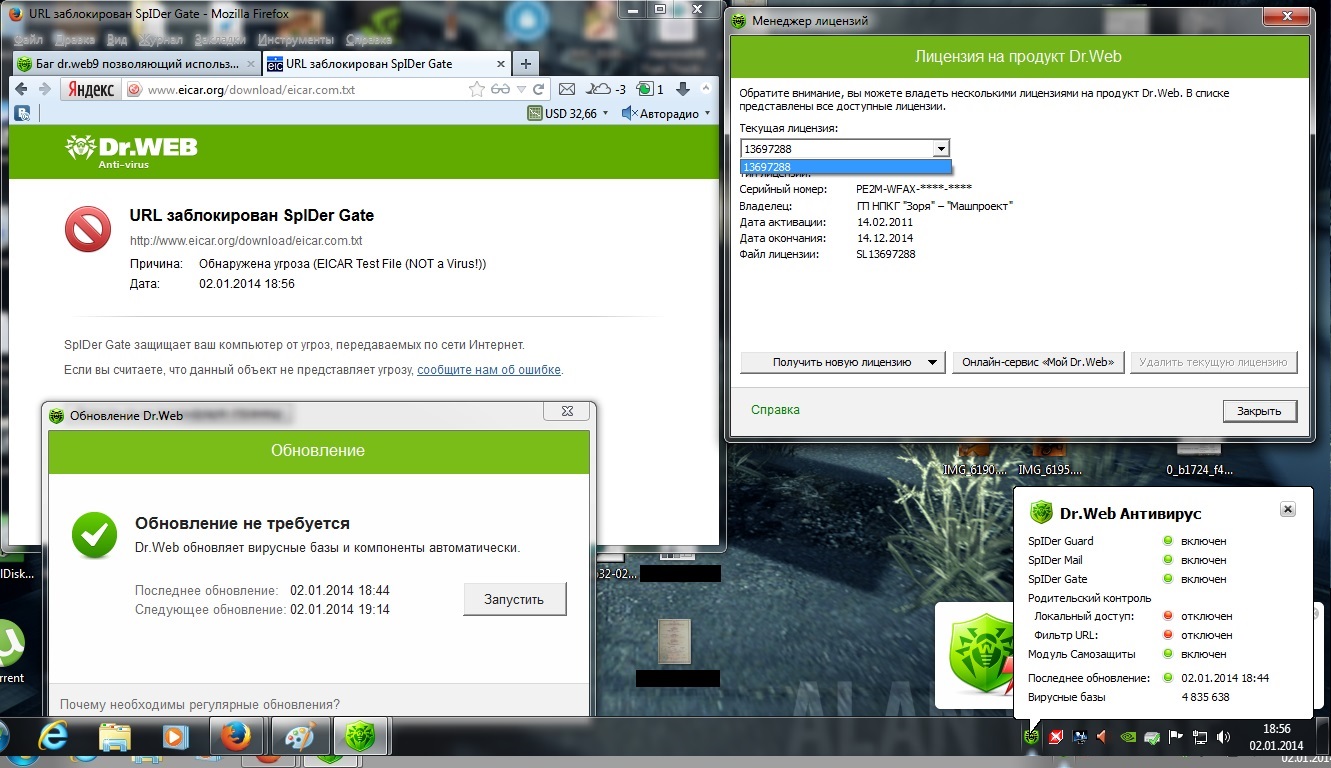Screen dimensions: 1331x768
Task: Toggle SpIDer Mail status indicator
Action: tap(1167, 560)
